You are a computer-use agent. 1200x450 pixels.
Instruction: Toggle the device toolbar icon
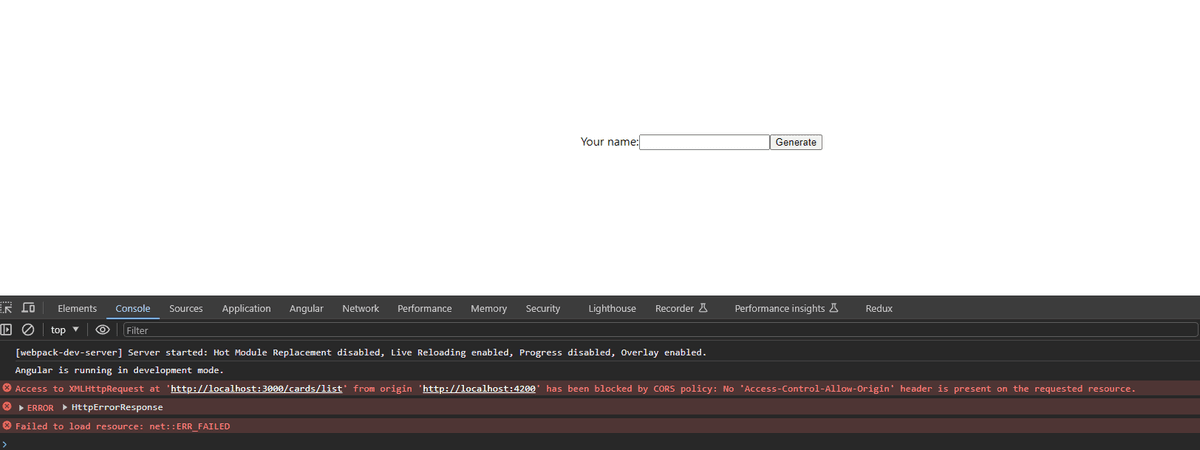(x=28, y=308)
